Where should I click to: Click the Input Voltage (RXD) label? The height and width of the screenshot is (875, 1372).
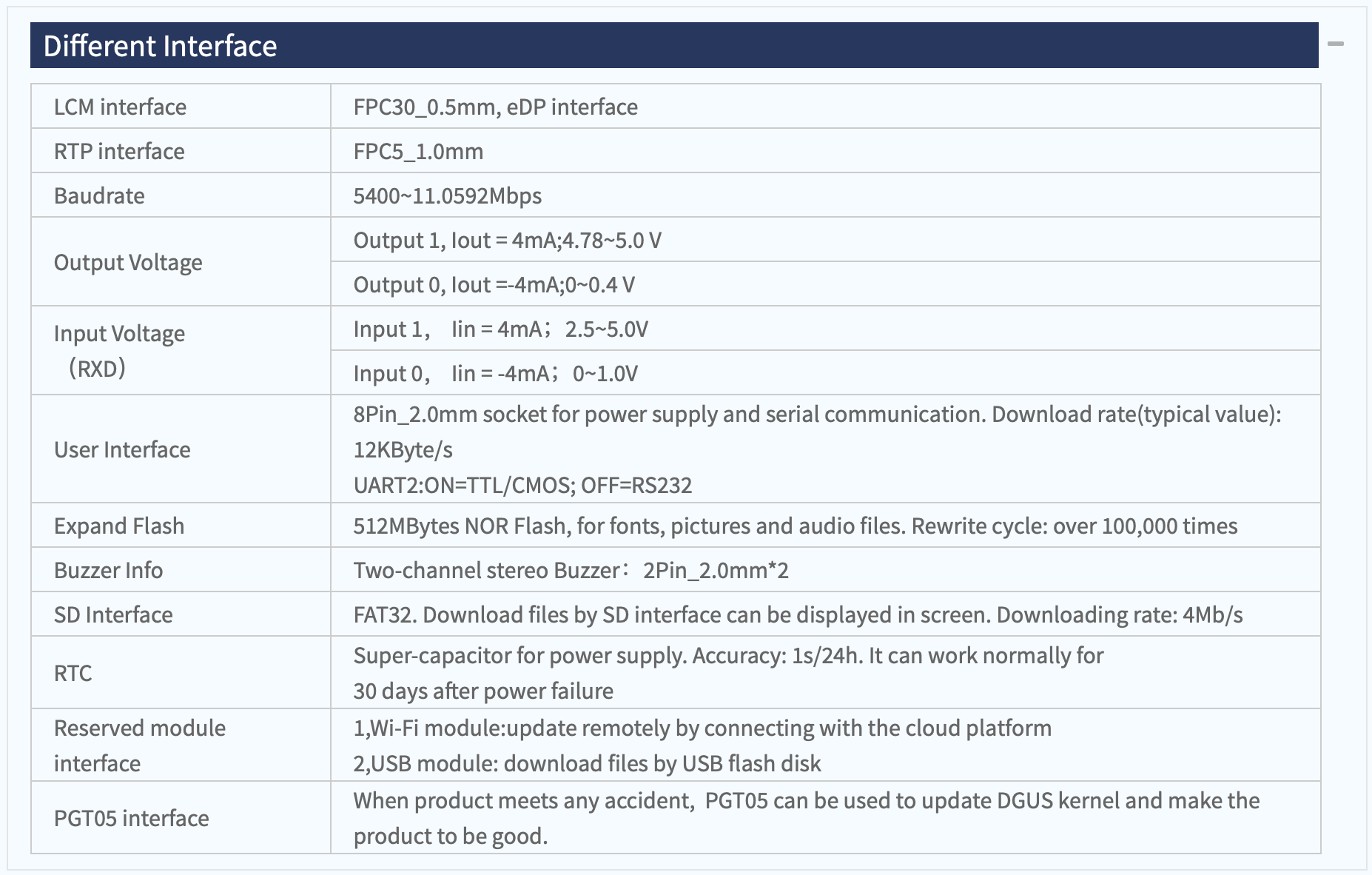(119, 350)
